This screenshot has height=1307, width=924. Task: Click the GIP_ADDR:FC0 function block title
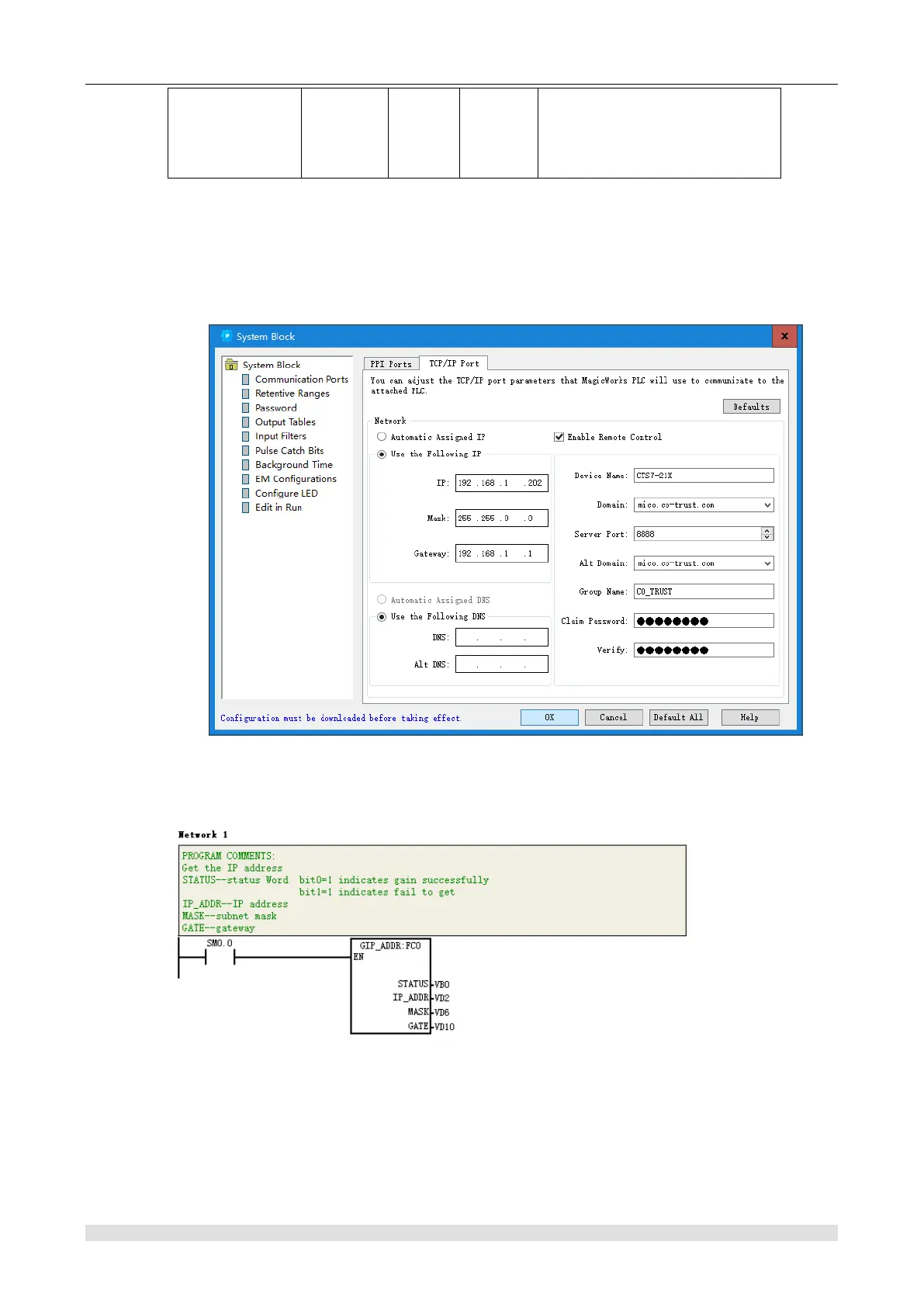[x=390, y=945]
